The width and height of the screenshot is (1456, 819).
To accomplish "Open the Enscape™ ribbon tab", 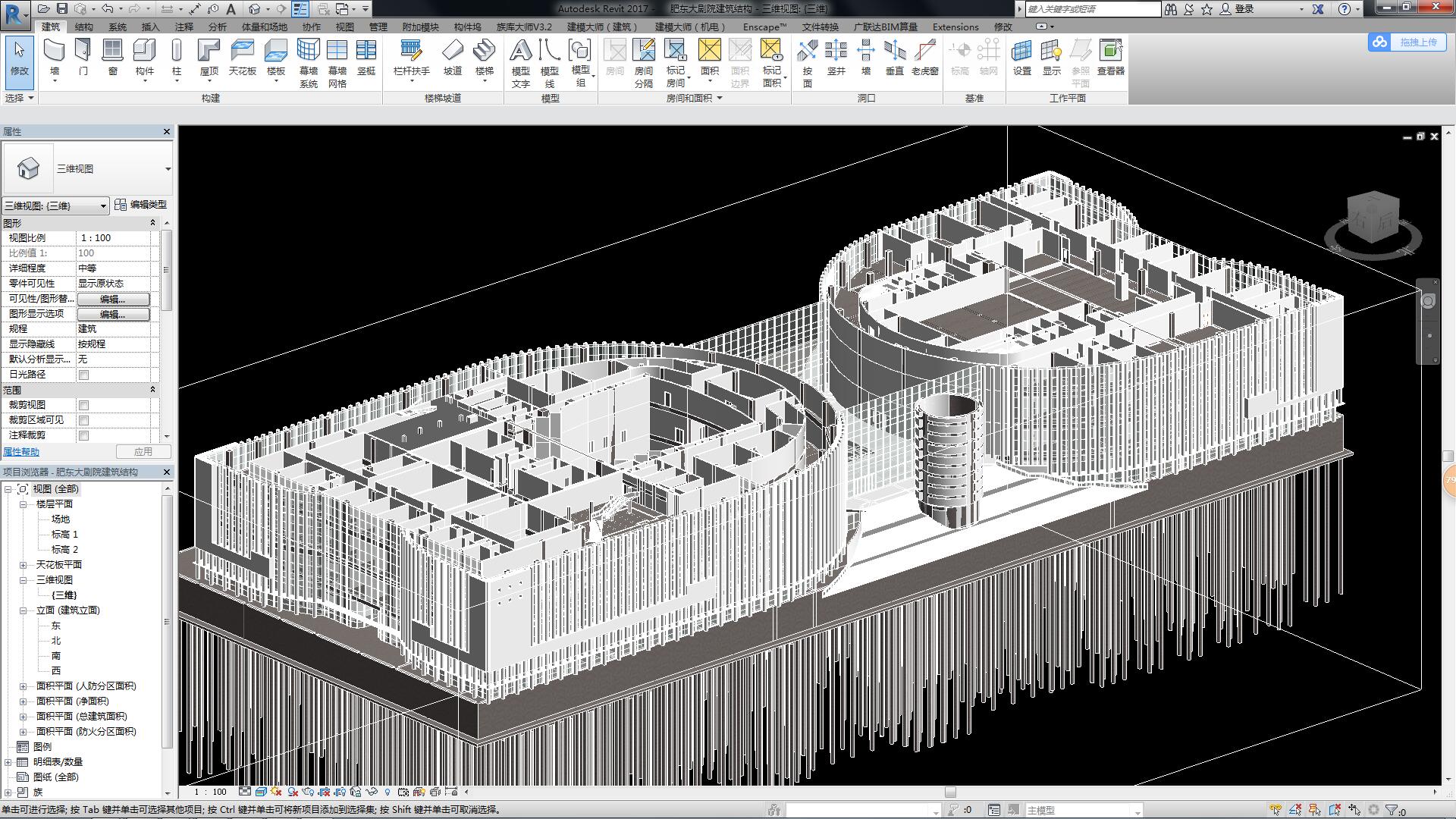I will click(764, 27).
